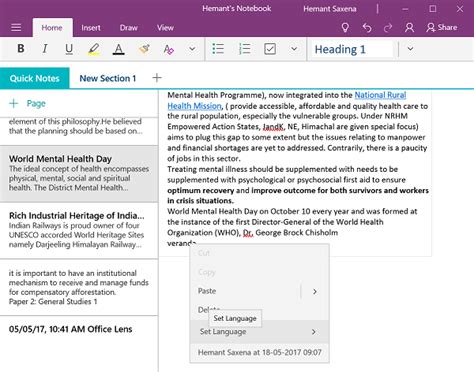Select the Quick Notes section
Screen dimensions: 474x372
pos(35,78)
